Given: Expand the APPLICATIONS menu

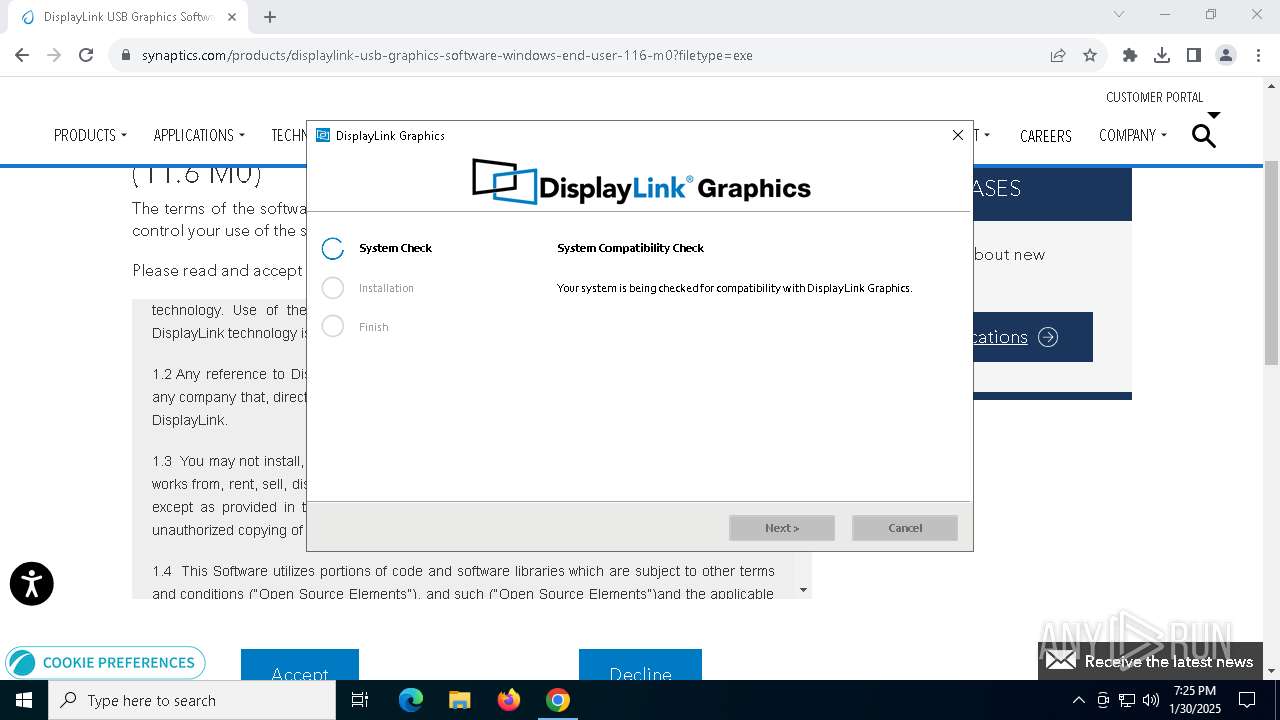Looking at the screenshot, I should (199, 135).
